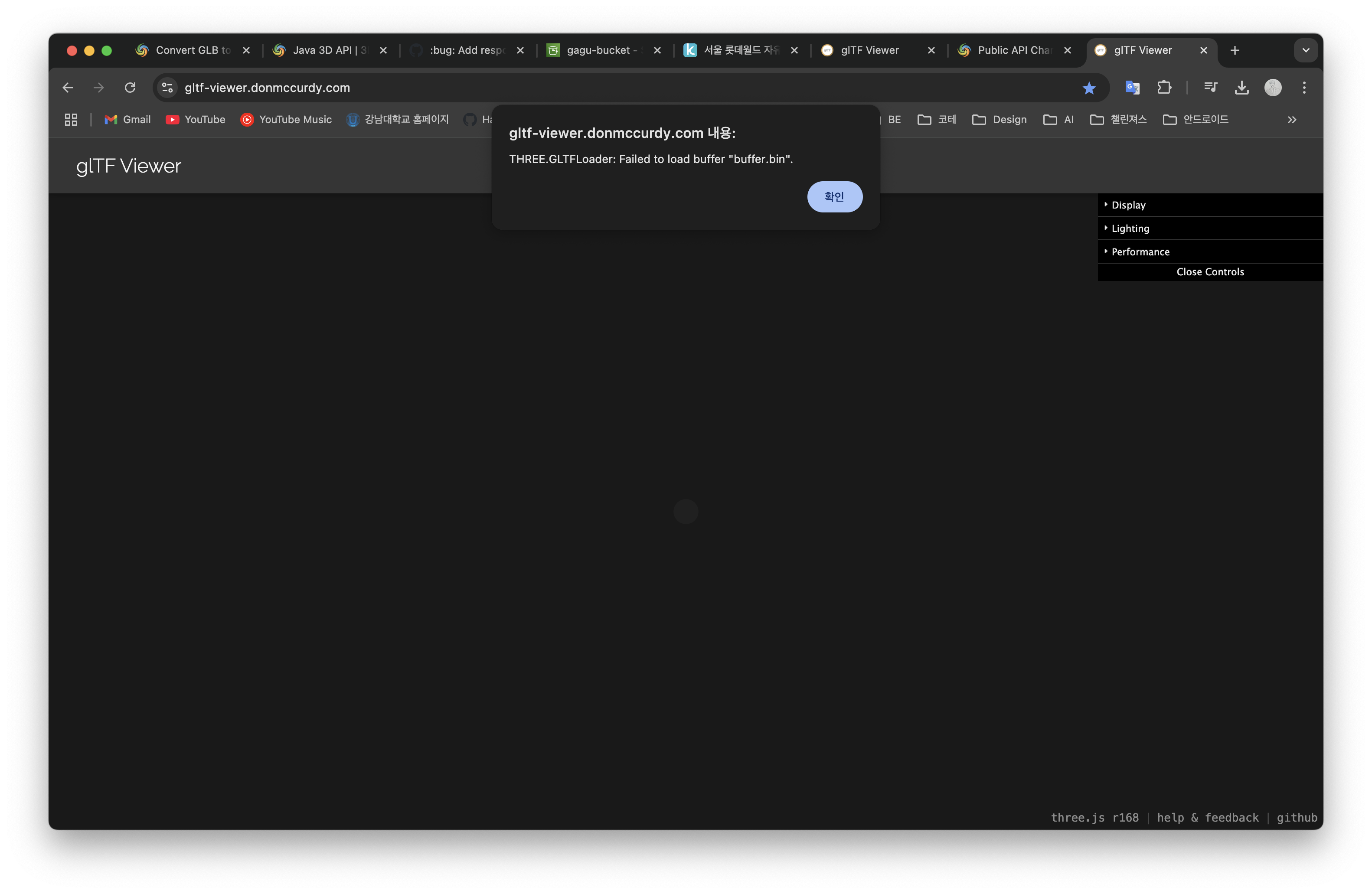1372x894 pixels.
Task: Expand the Performance controls folder
Action: tap(1210, 252)
